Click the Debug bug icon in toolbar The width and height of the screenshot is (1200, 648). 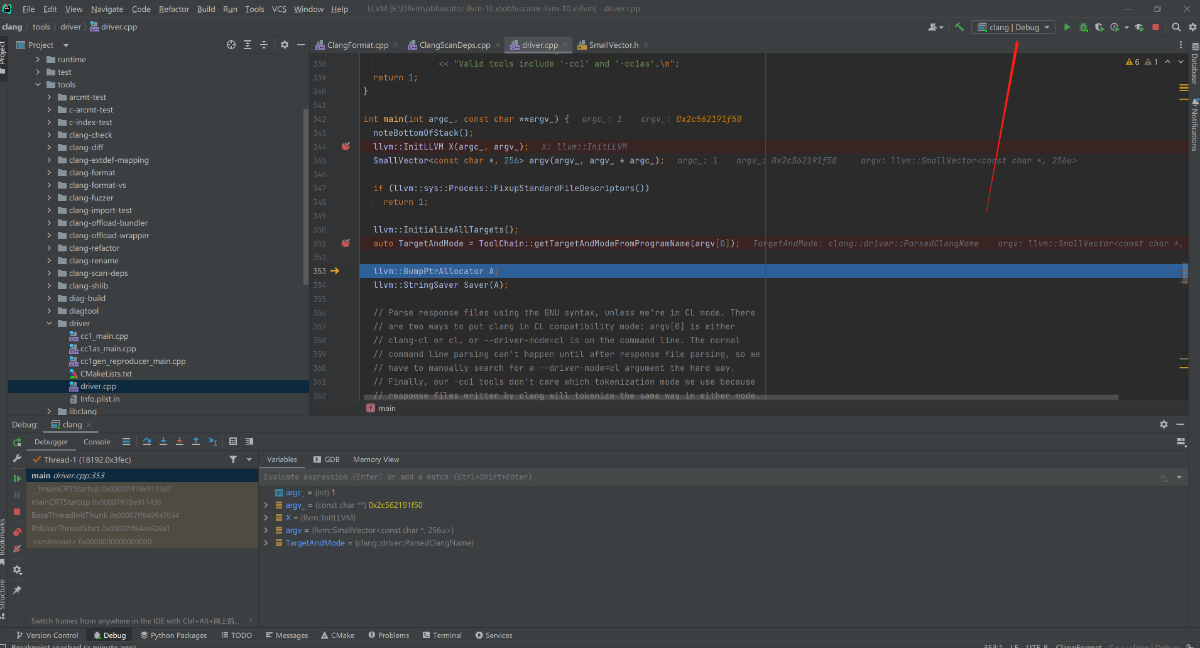click(1083, 27)
